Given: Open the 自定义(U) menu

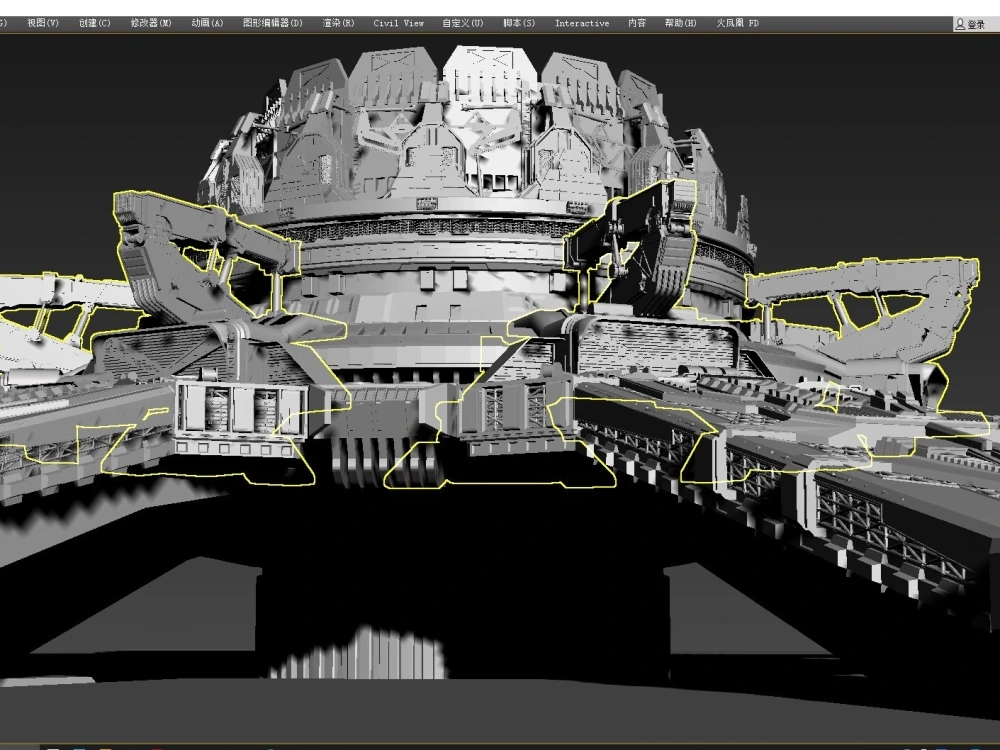Looking at the screenshot, I should 463,23.
